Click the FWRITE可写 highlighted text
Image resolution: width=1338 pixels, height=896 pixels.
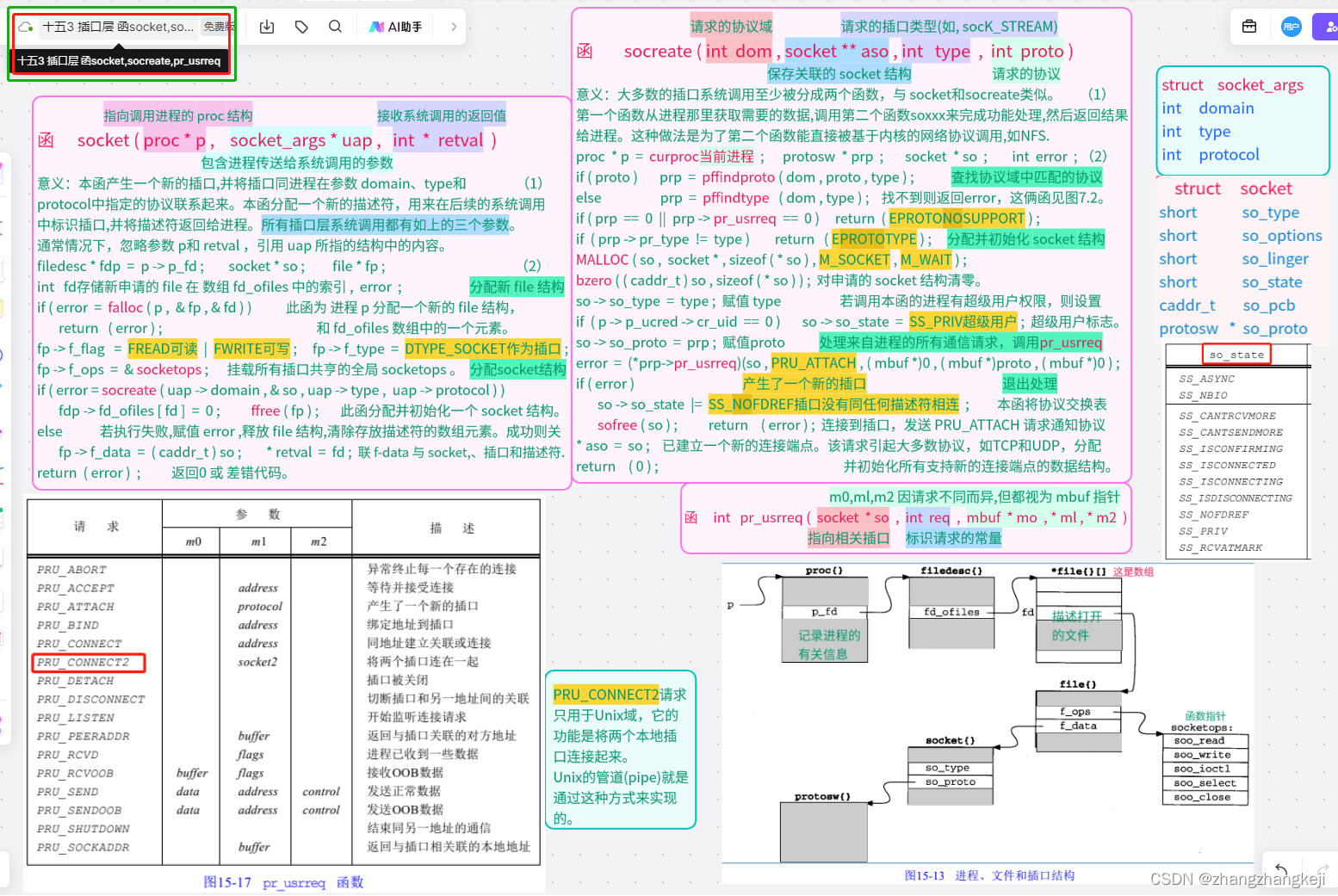coord(251,349)
